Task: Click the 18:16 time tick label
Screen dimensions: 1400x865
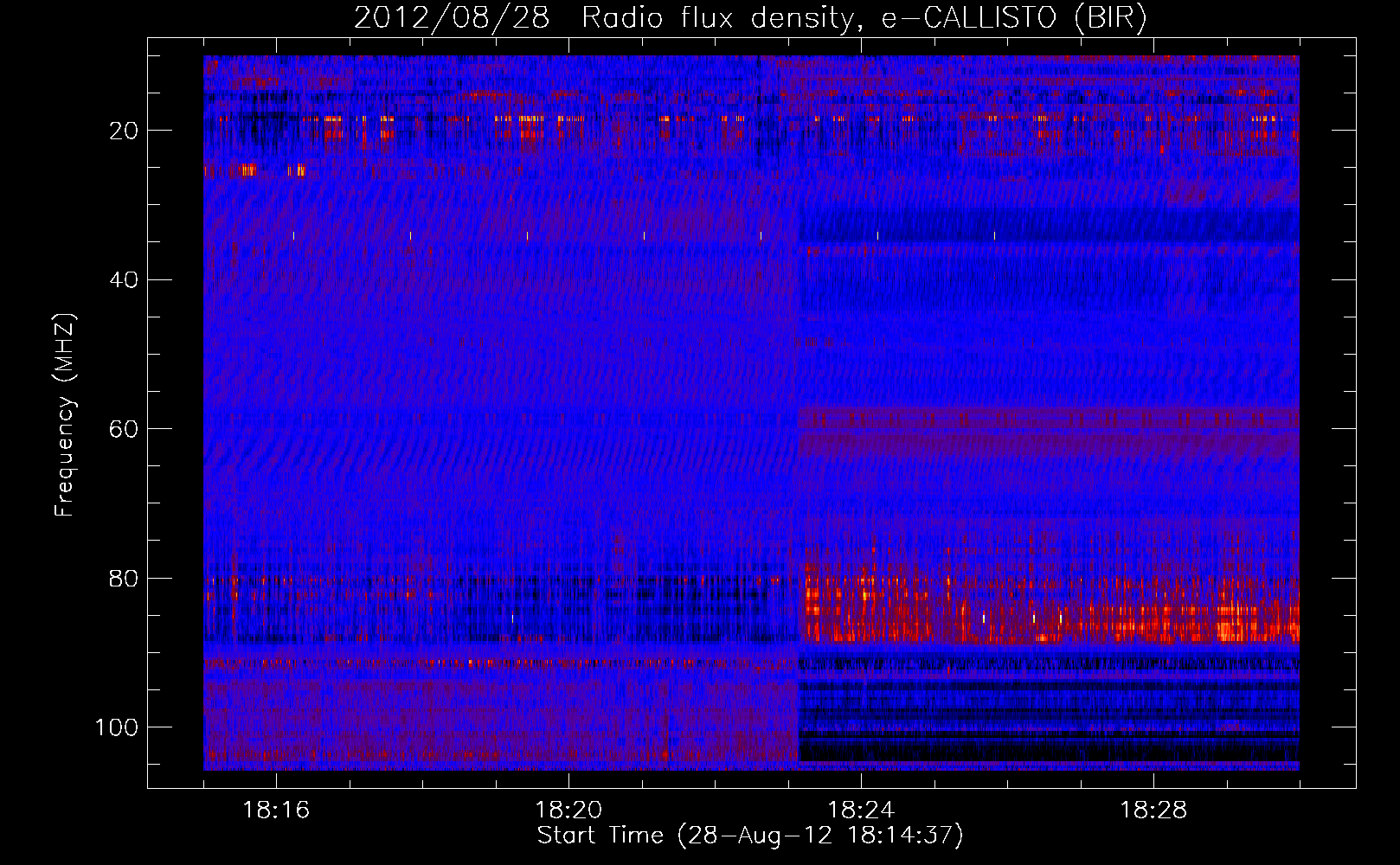Action: pos(276,811)
